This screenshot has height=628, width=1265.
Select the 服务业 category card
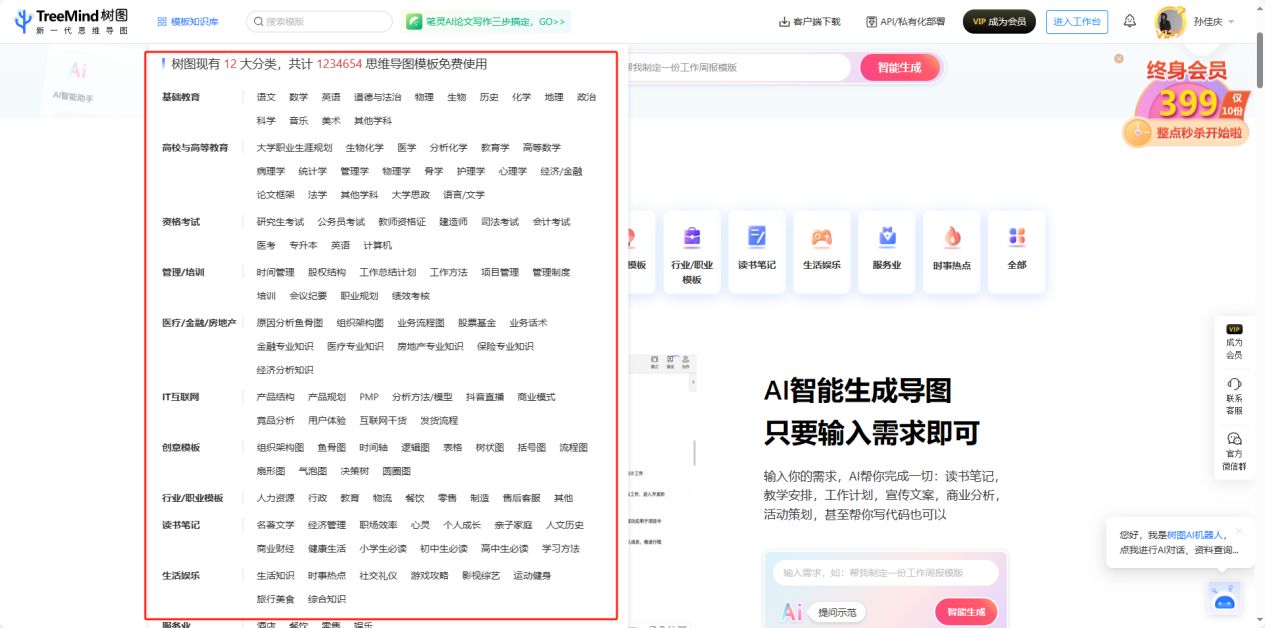[x=887, y=252]
